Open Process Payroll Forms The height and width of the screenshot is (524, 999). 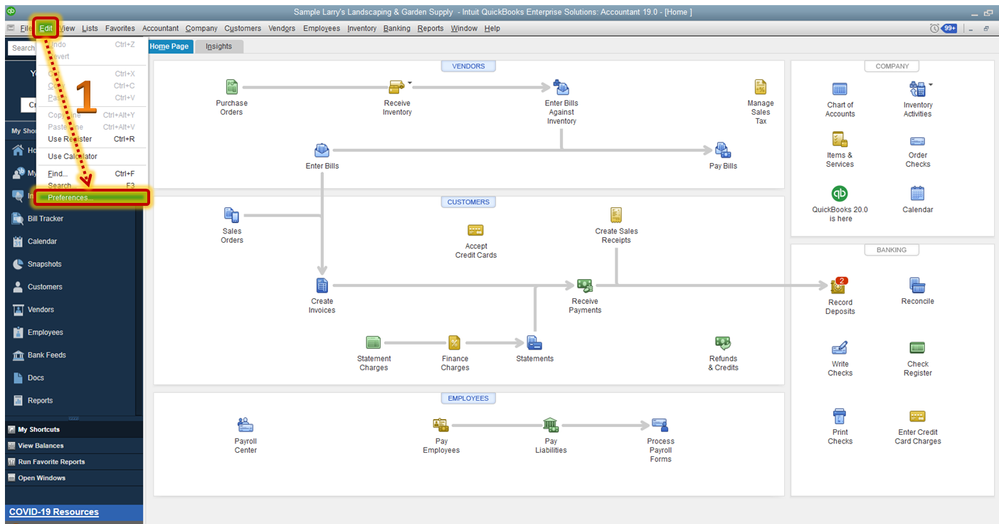[660, 425]
